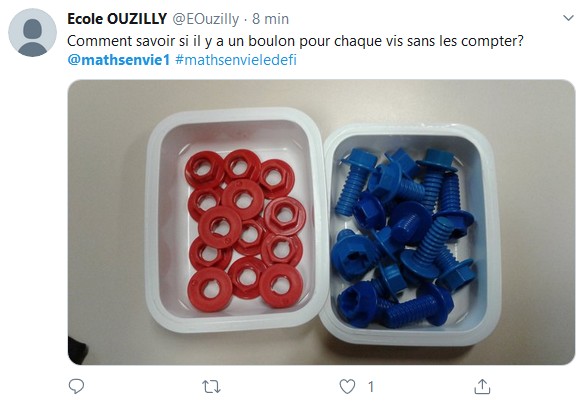Open the reply speech bubble icon
The image size is (586, 404).
(x=76, y=386)
